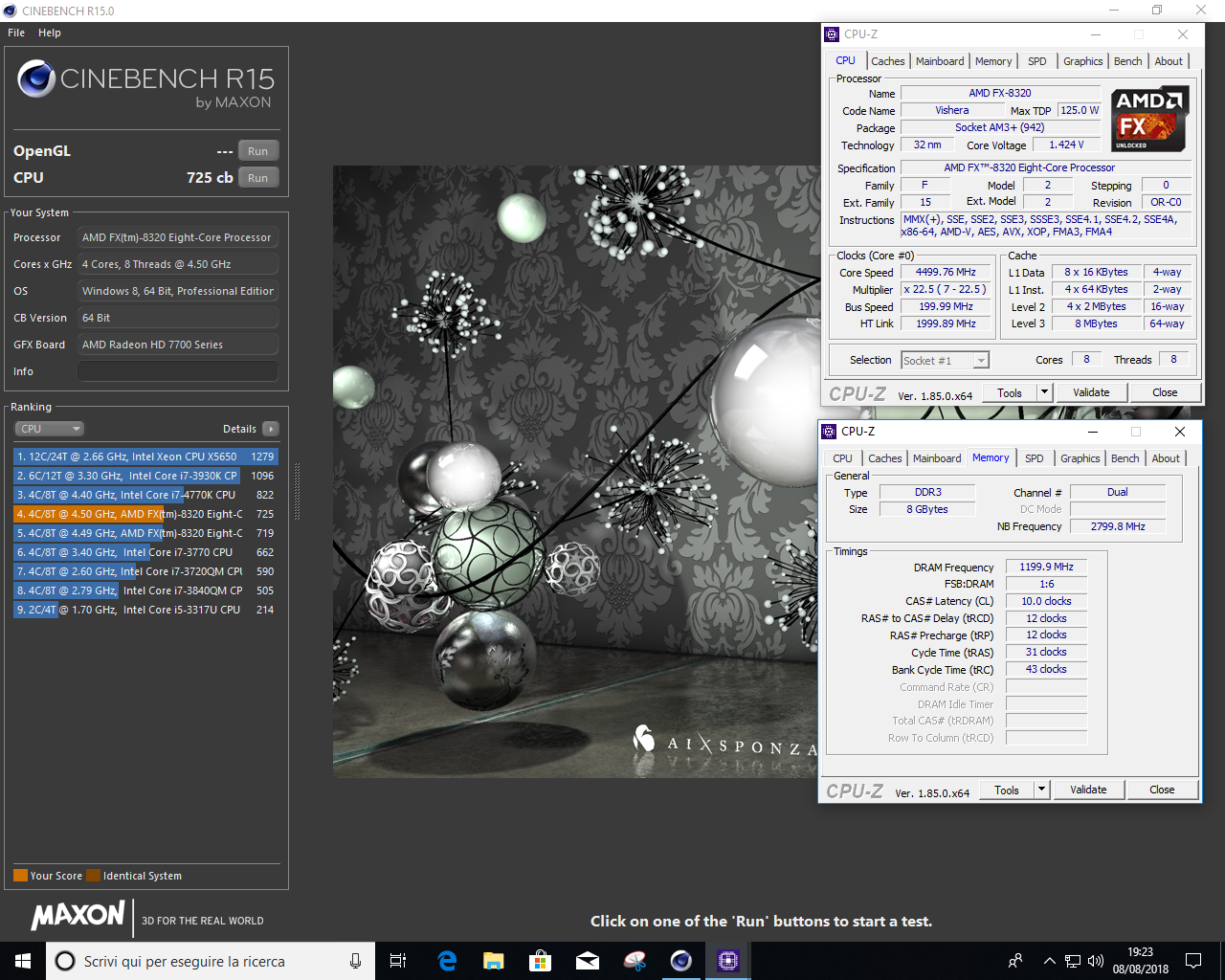This screenshot has width=1225, height=980.
Task: Select the Intel Xeon X5650 ranking row
Action: (145, 457)
